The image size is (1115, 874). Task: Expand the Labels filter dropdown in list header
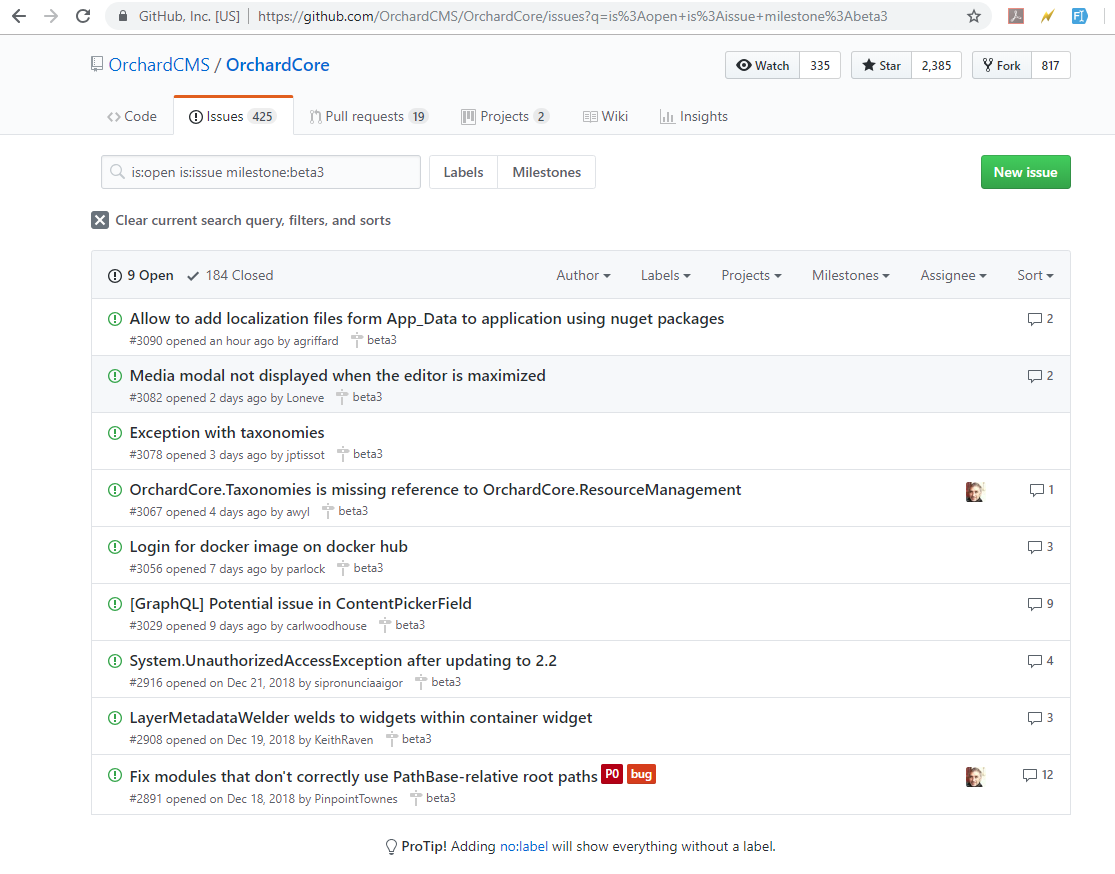click(666, 275)
